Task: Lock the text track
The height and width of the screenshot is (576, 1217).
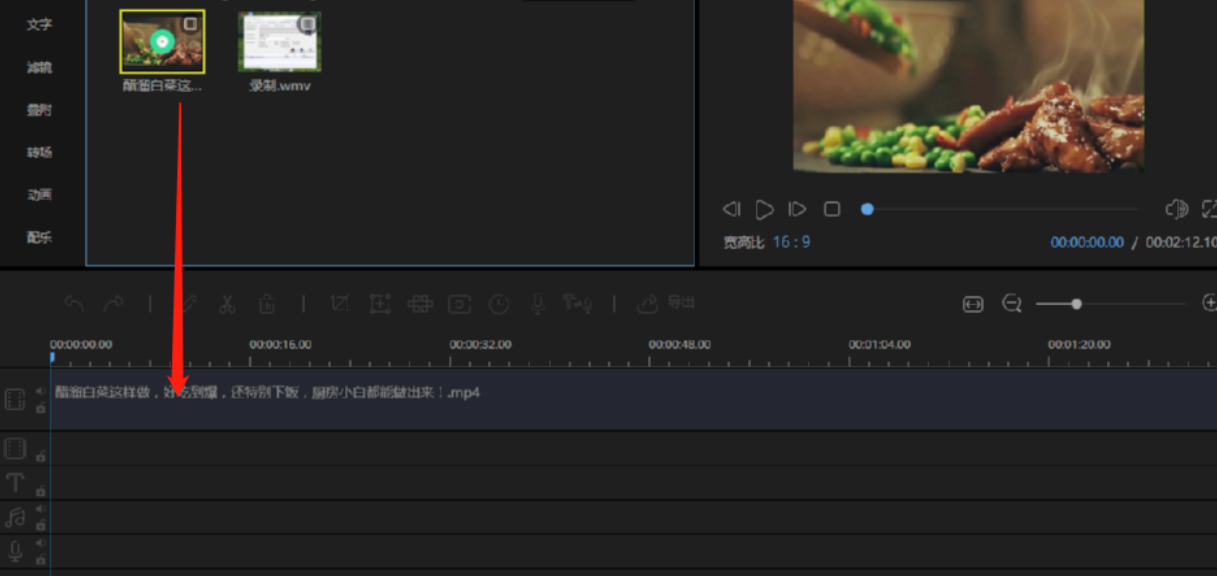Action: [x=40, y=491]
